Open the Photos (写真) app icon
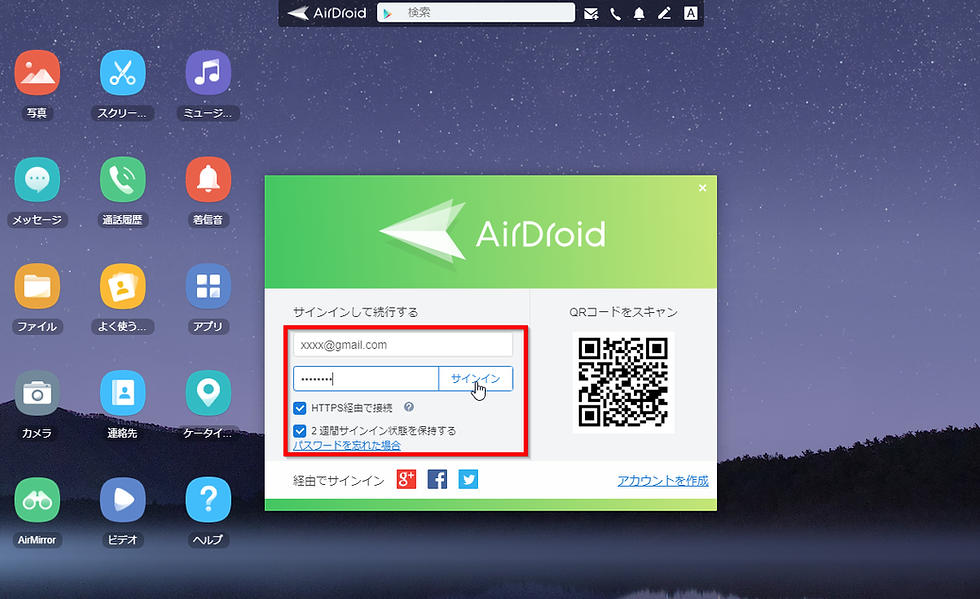This screenshot has height=599, width=980. 38,73
